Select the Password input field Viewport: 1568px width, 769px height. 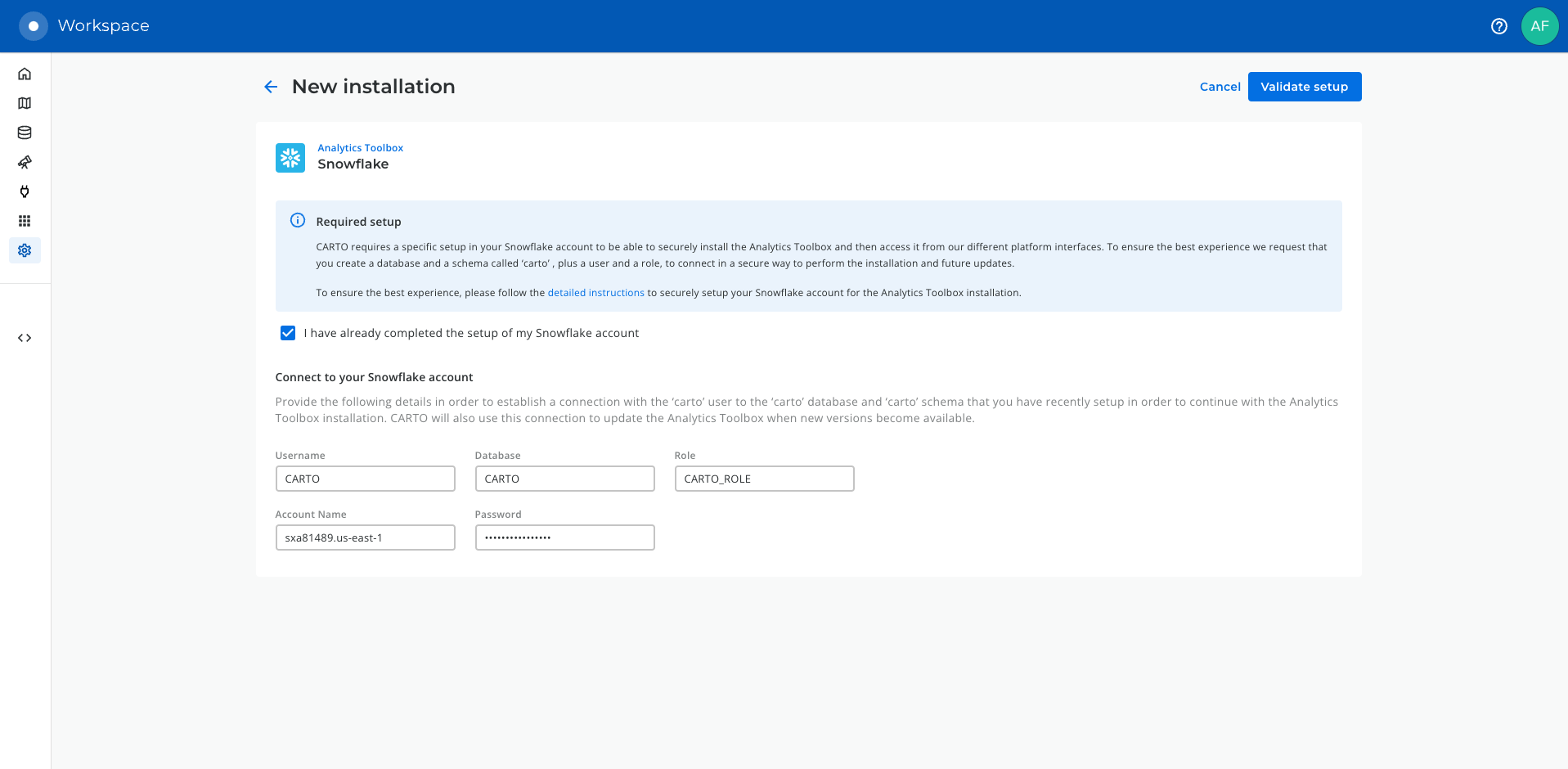point(564,537)
